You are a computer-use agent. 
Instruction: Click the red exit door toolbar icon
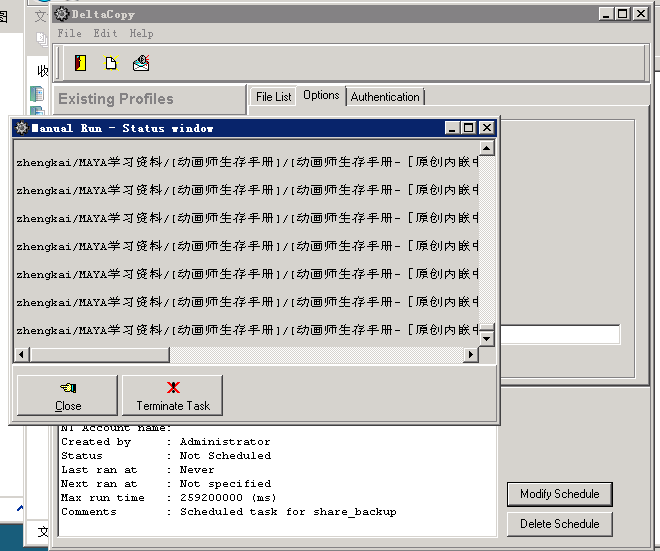click(x=80, y=63)
